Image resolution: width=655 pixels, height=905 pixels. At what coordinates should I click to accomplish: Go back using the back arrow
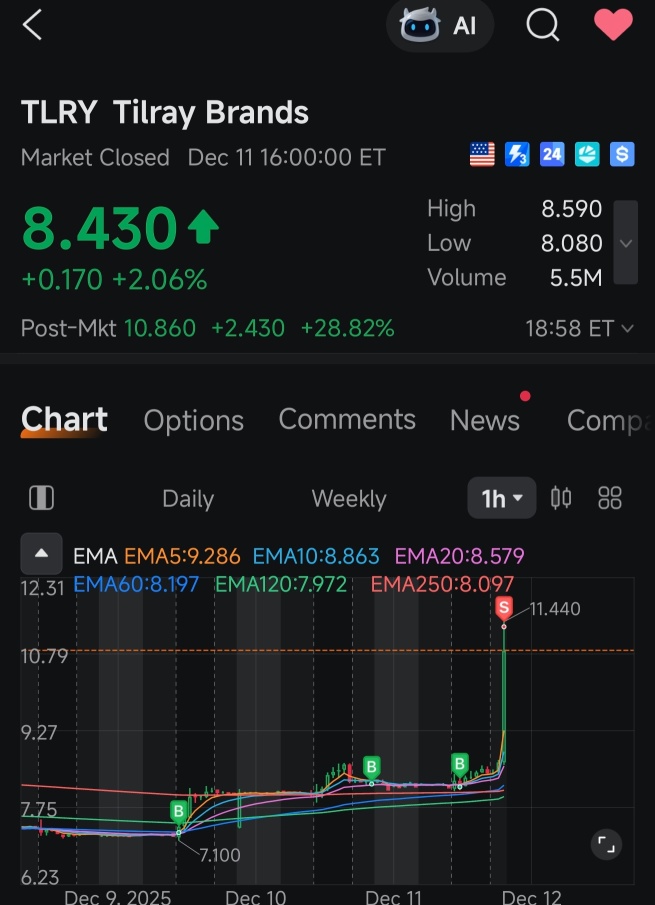(32, 25)
